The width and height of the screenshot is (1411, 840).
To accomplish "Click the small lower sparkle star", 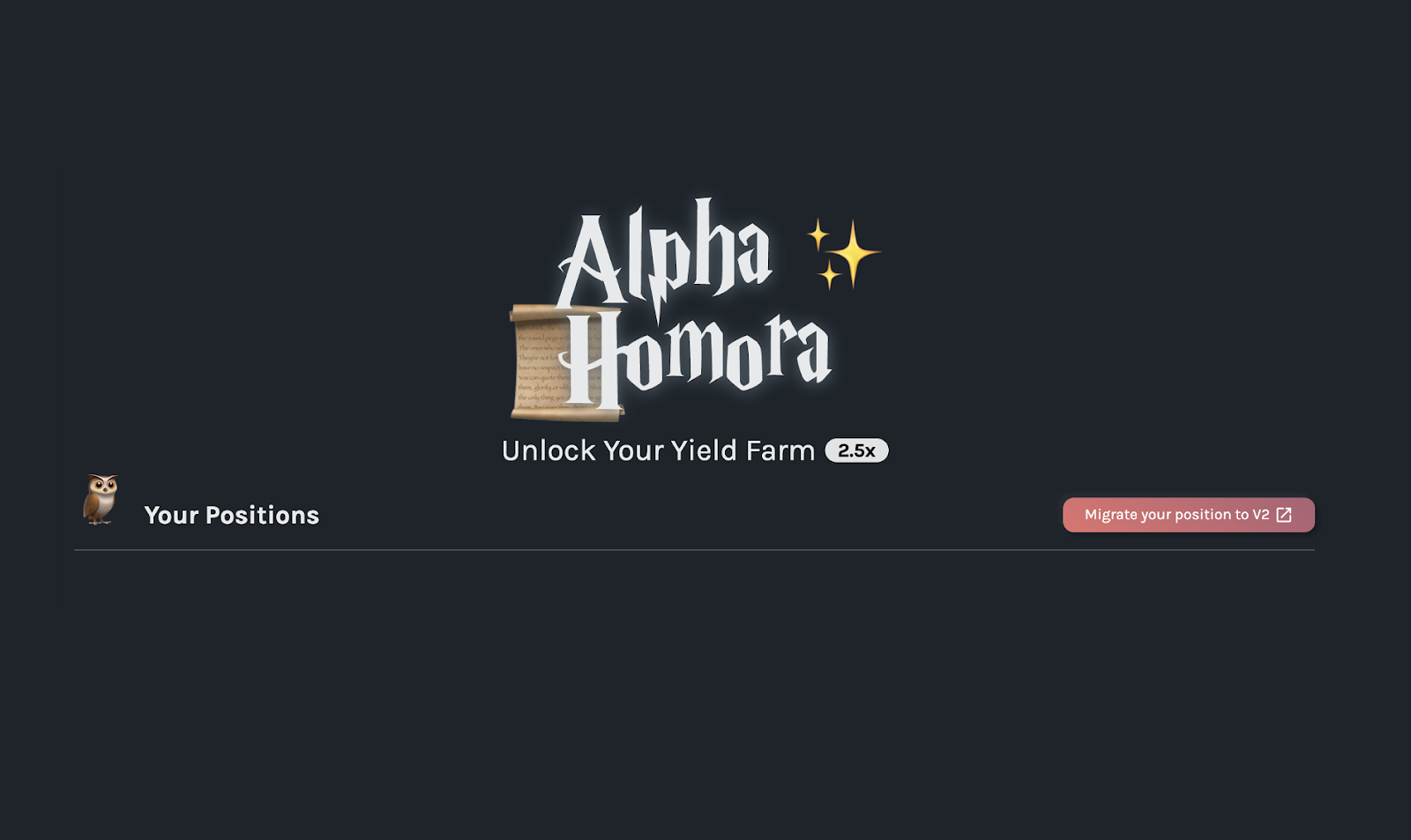I will [830, 275].
